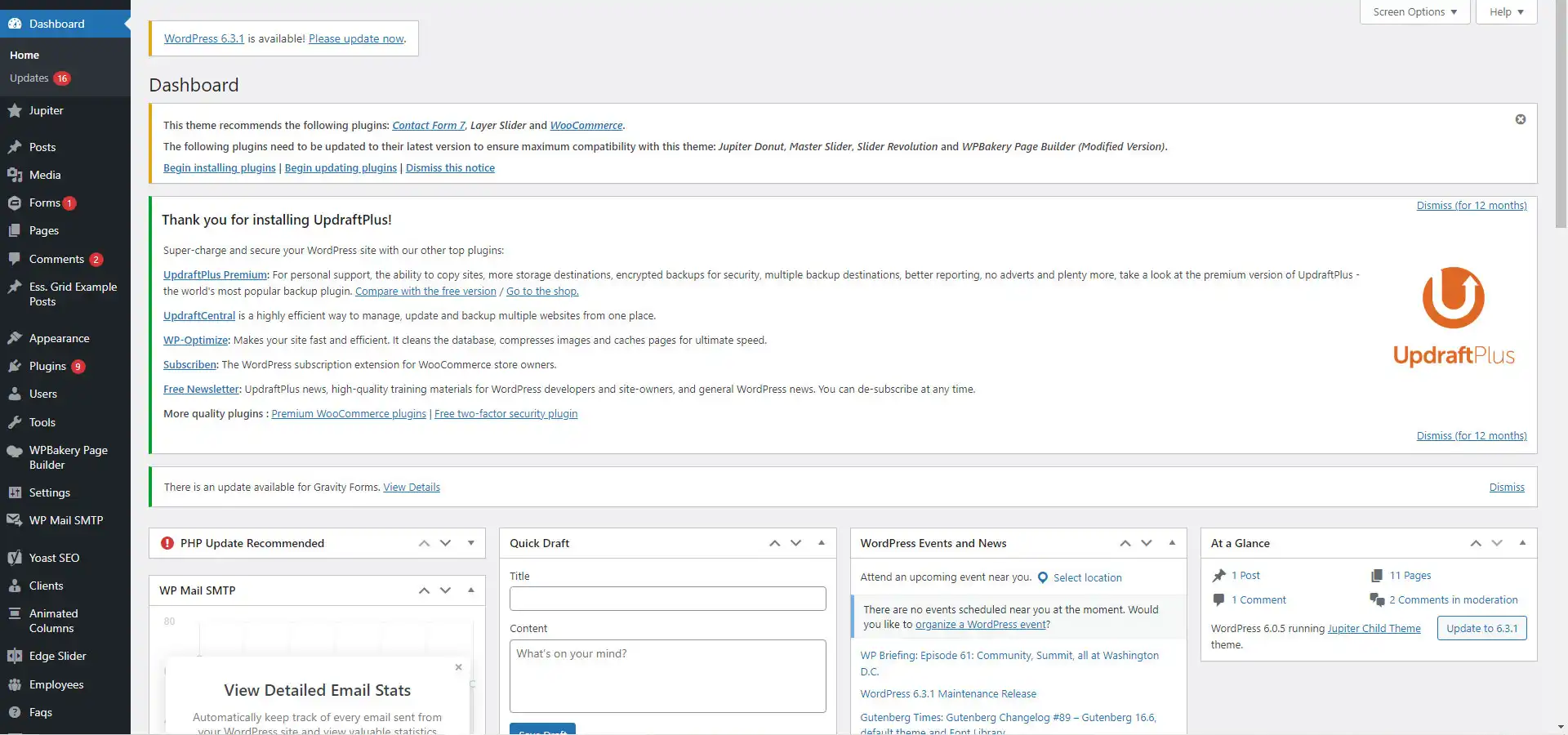Click the Dashboard gauge icon in sidebar
This screenshot has width=1568, height=735.
coord(15,24)
